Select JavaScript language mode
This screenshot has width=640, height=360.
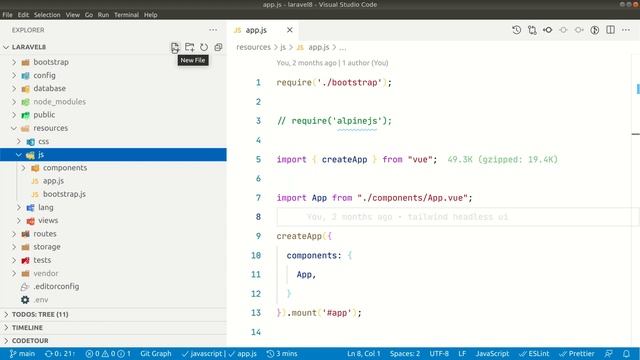pos(492,354)
